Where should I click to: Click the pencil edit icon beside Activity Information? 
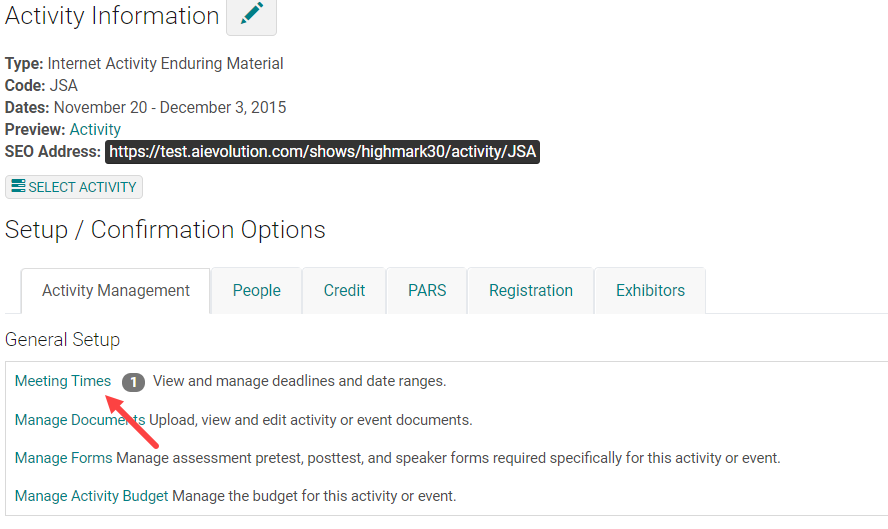click(251, 15)
